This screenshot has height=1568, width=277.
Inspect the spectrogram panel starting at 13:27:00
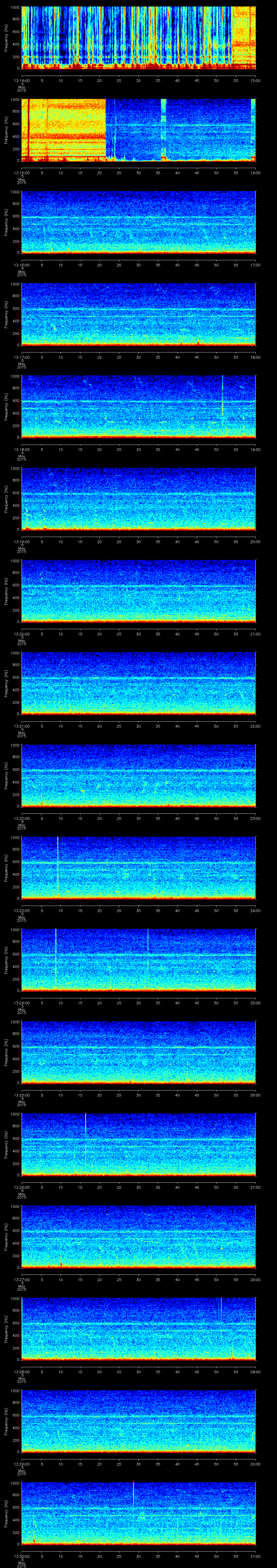click(139, 1237)
